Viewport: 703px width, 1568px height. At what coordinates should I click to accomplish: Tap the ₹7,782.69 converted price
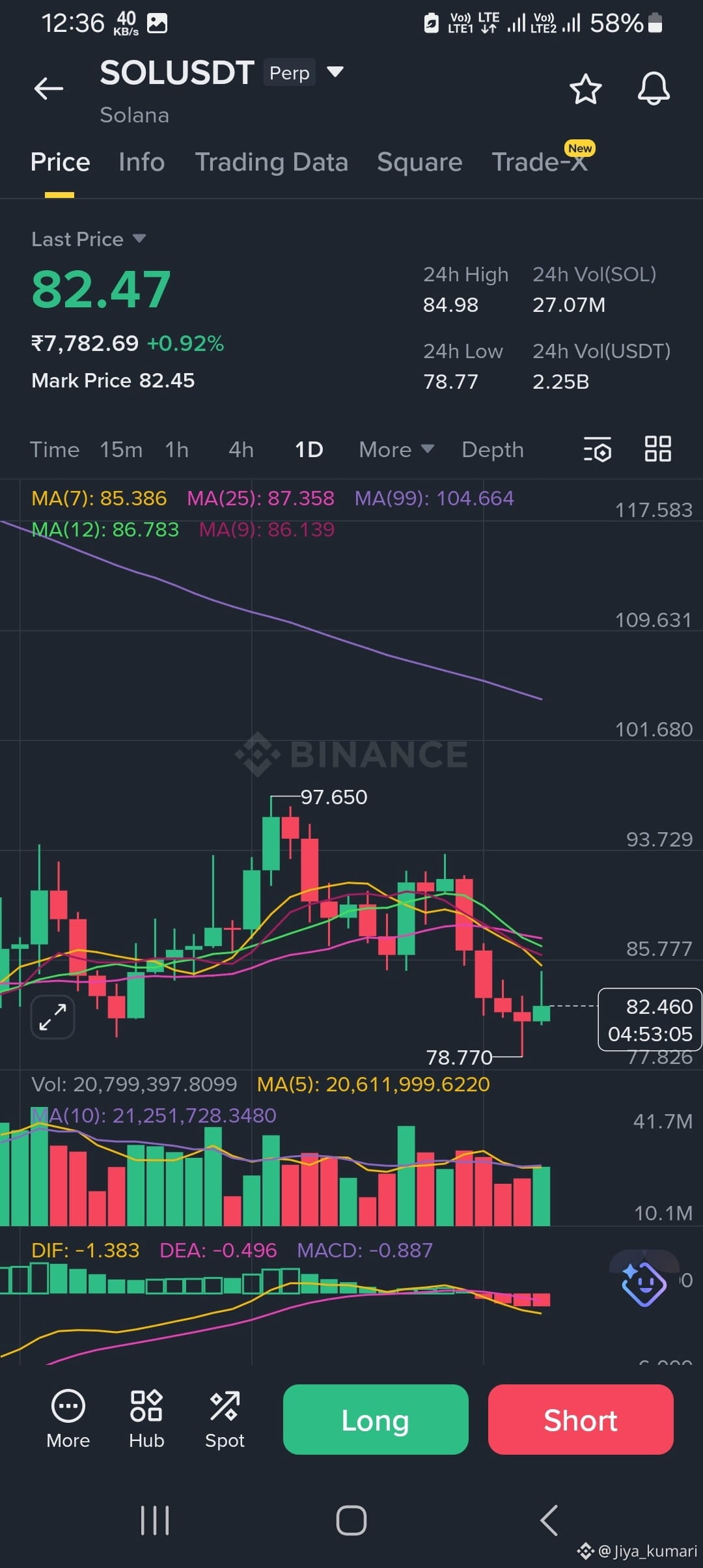pyautogui.click(x=85, y=343)
